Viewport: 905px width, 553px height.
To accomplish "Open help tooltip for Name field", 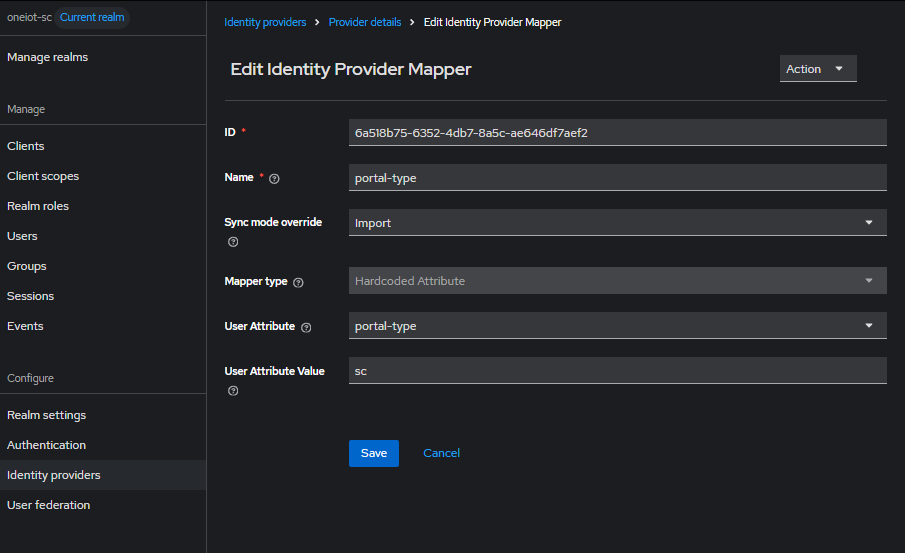I will [x=274, y=179].
